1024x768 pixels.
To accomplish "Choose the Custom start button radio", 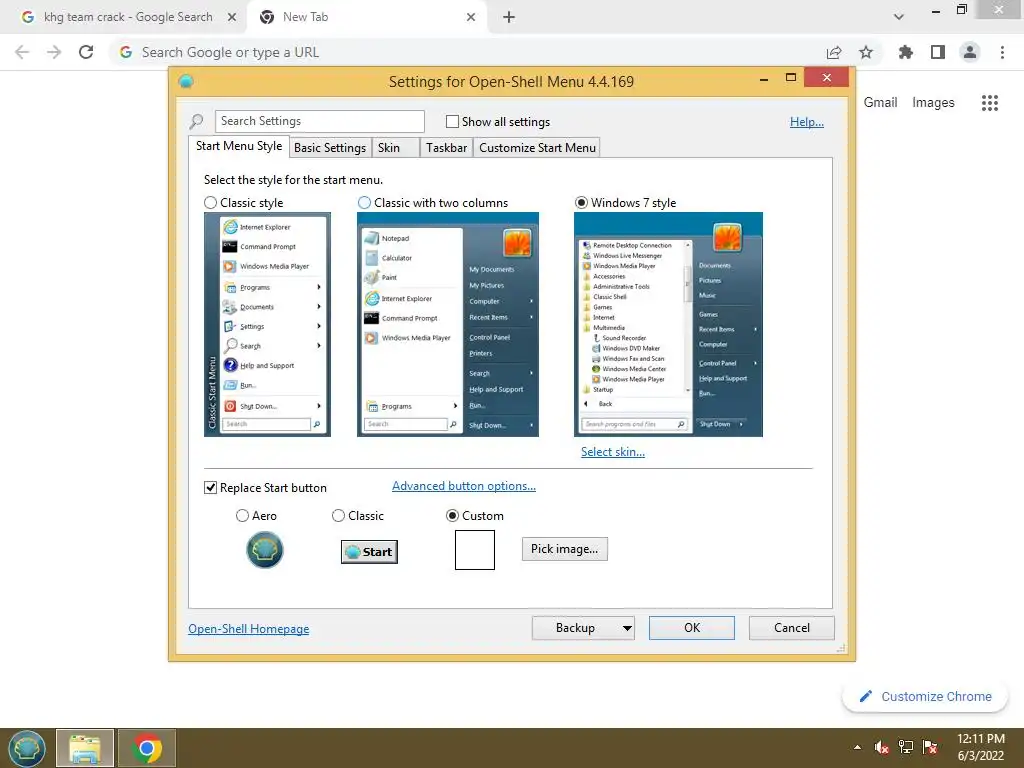I will [452, 516].
